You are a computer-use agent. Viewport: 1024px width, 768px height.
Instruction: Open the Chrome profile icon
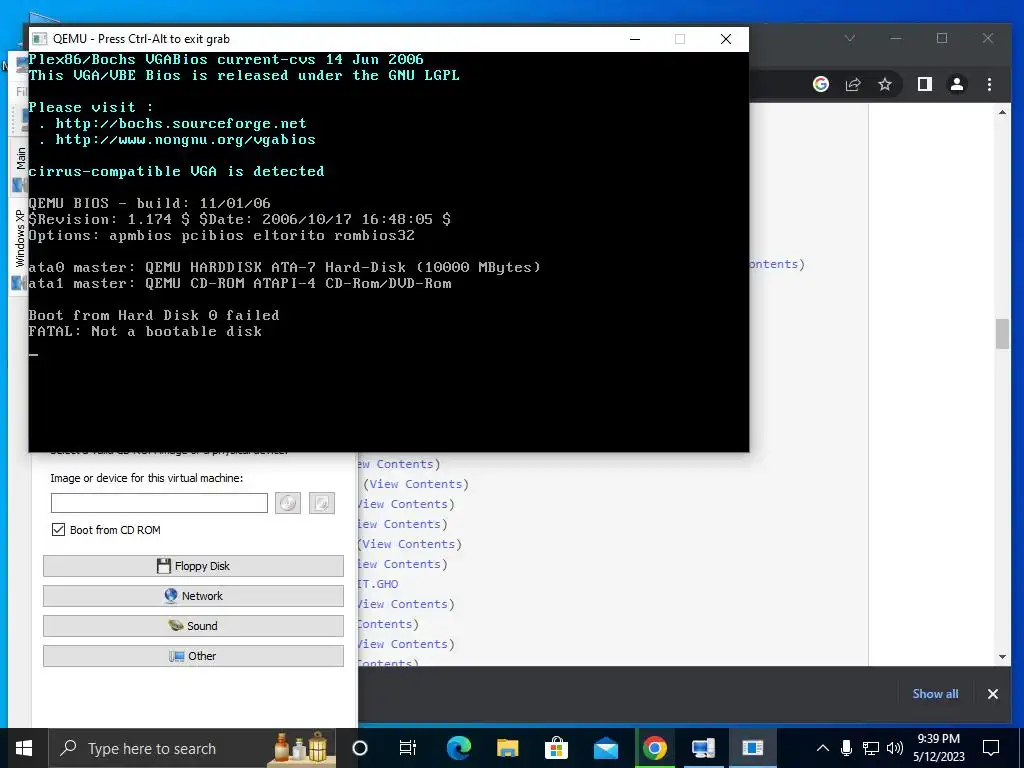pos(957,84)
